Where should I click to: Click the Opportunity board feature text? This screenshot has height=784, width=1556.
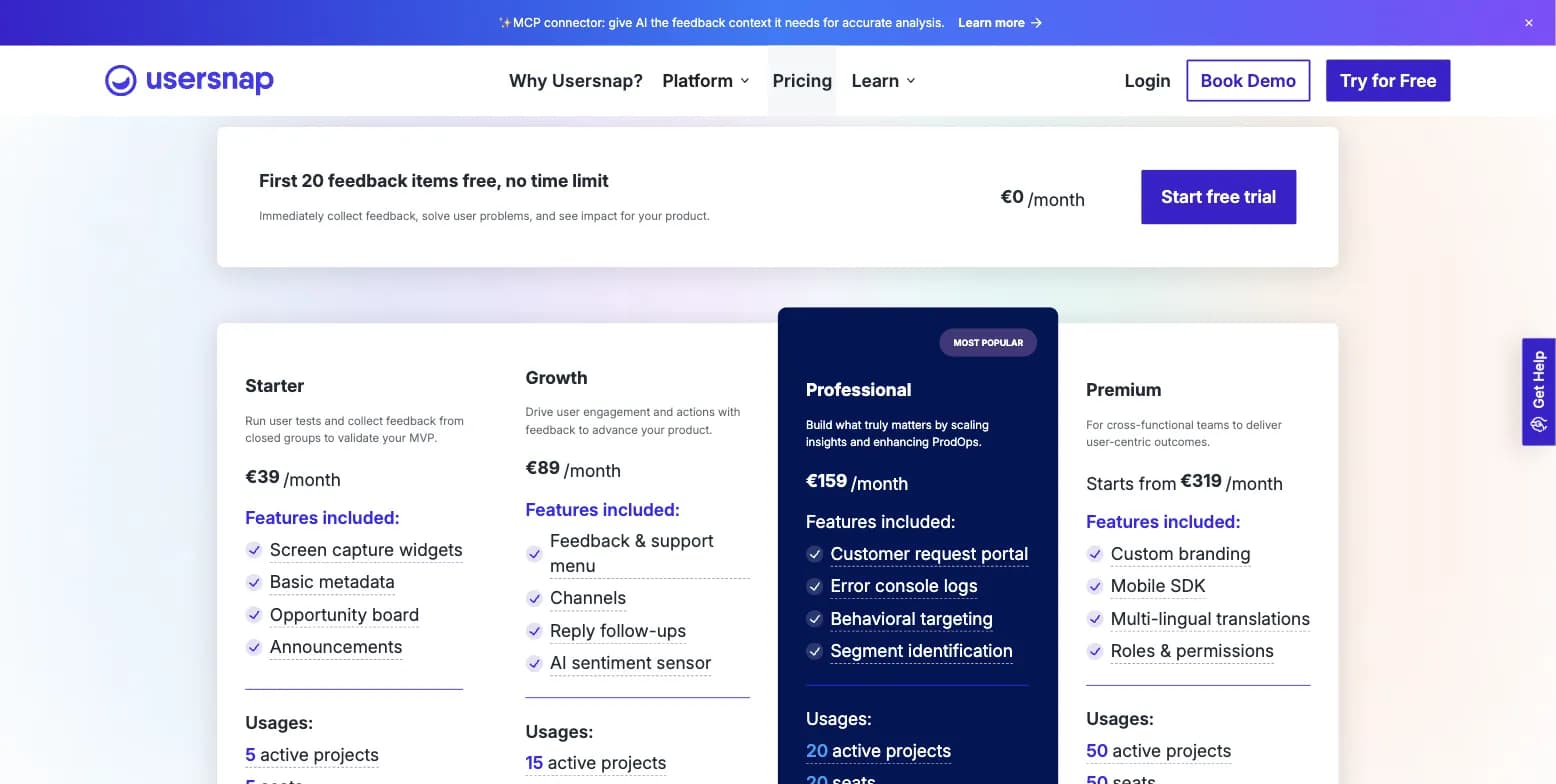pos(344,615)
